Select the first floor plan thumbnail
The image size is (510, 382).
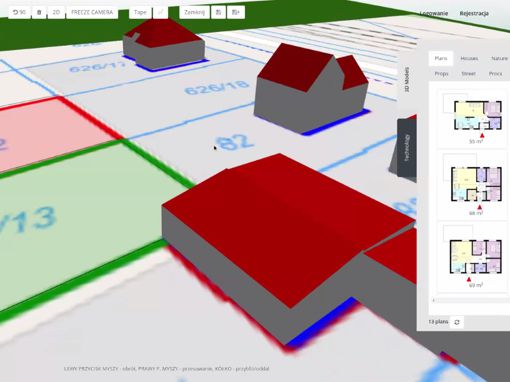click(x=473, y=117)
